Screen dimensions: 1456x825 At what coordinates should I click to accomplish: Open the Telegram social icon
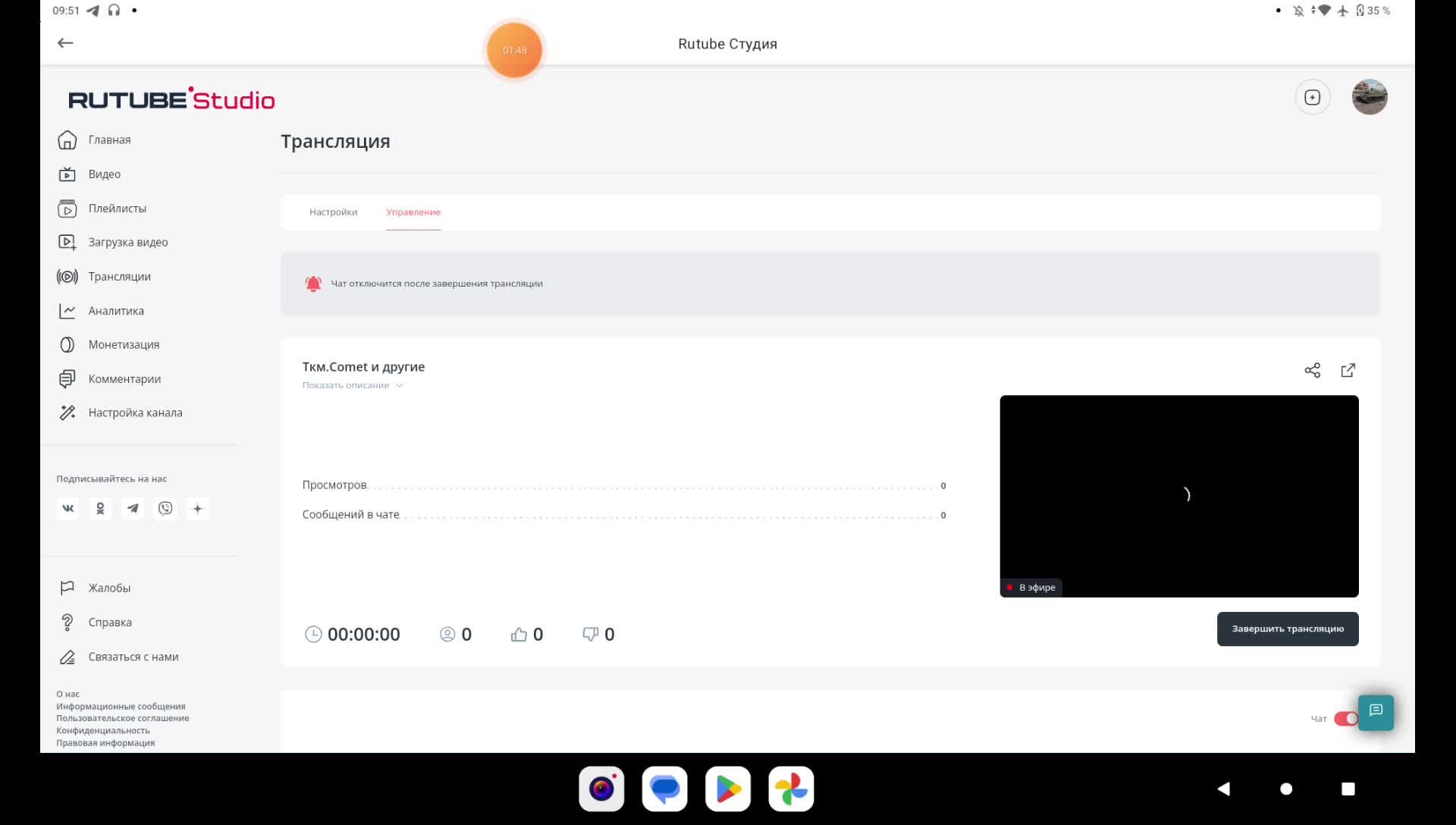[x=133, y=509]
